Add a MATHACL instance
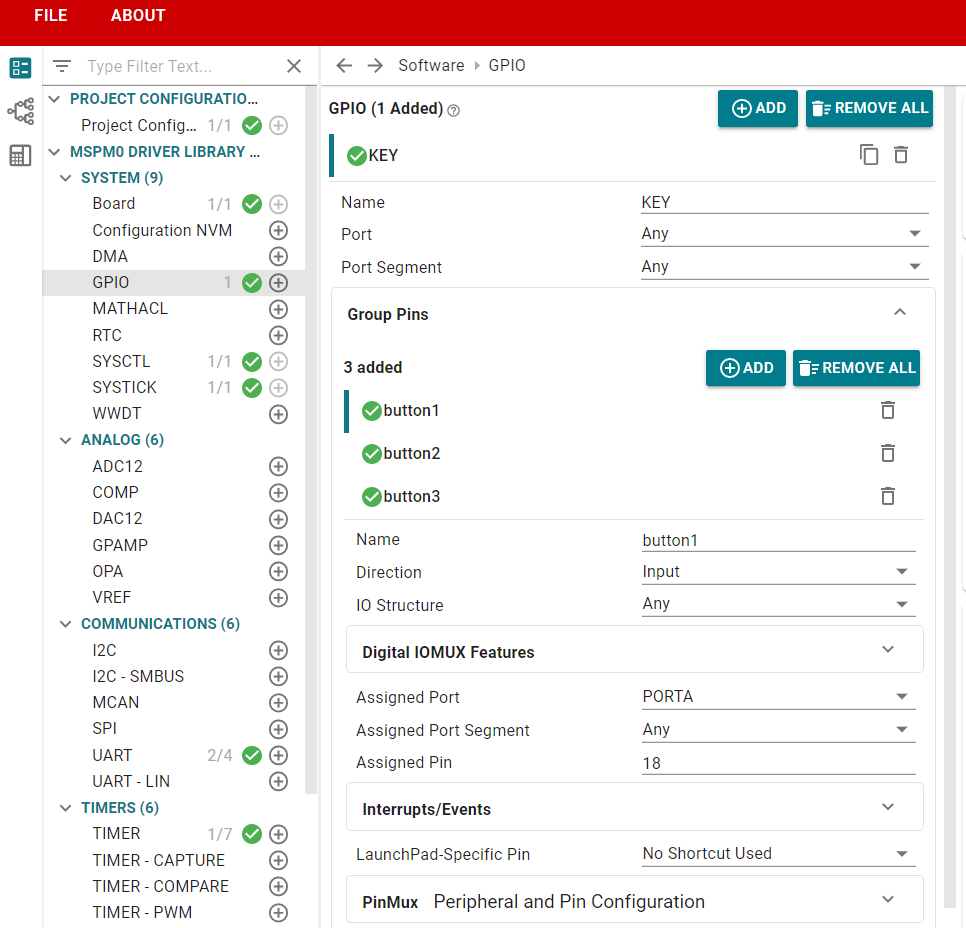The width and height of the screenshot is (966, 928). tap(278, 309)
